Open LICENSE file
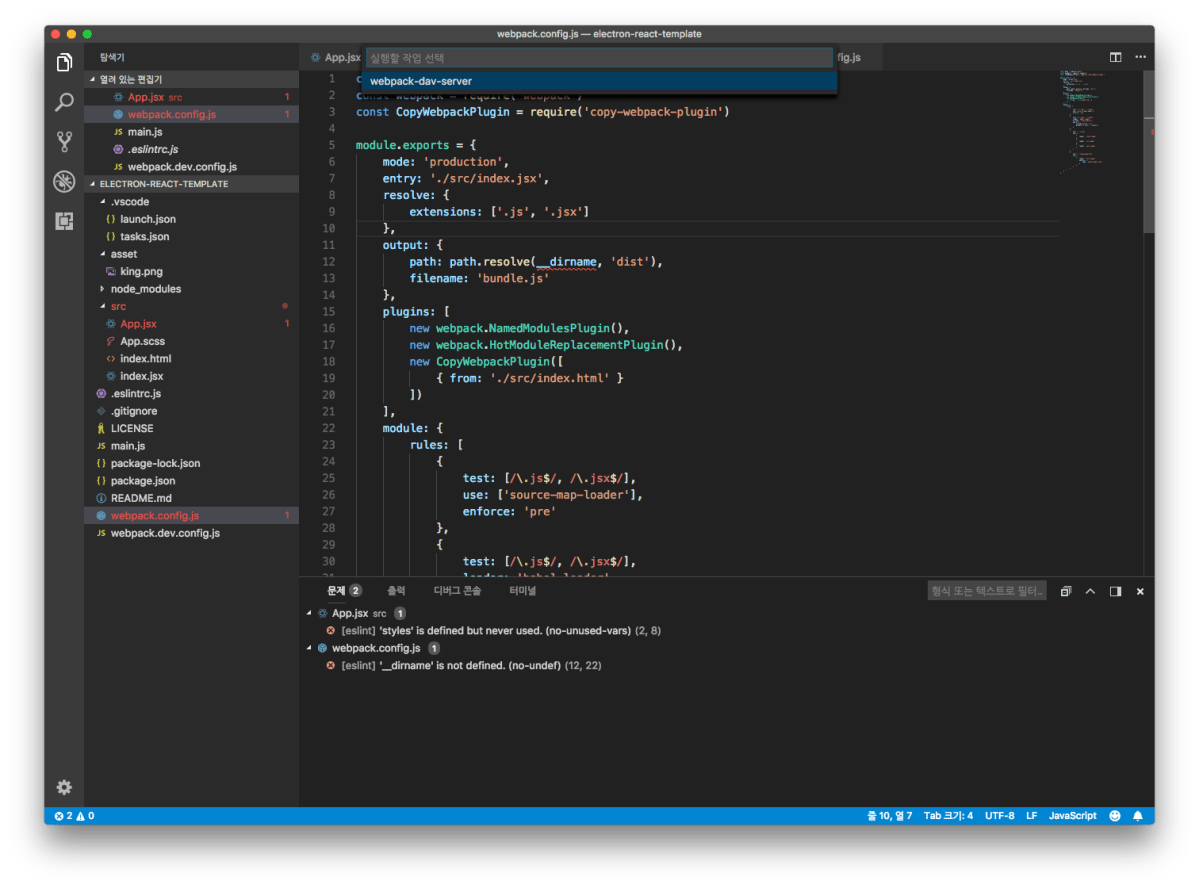Image resolution: width=1199 pixels, height=888 pixels. (191, 428)
